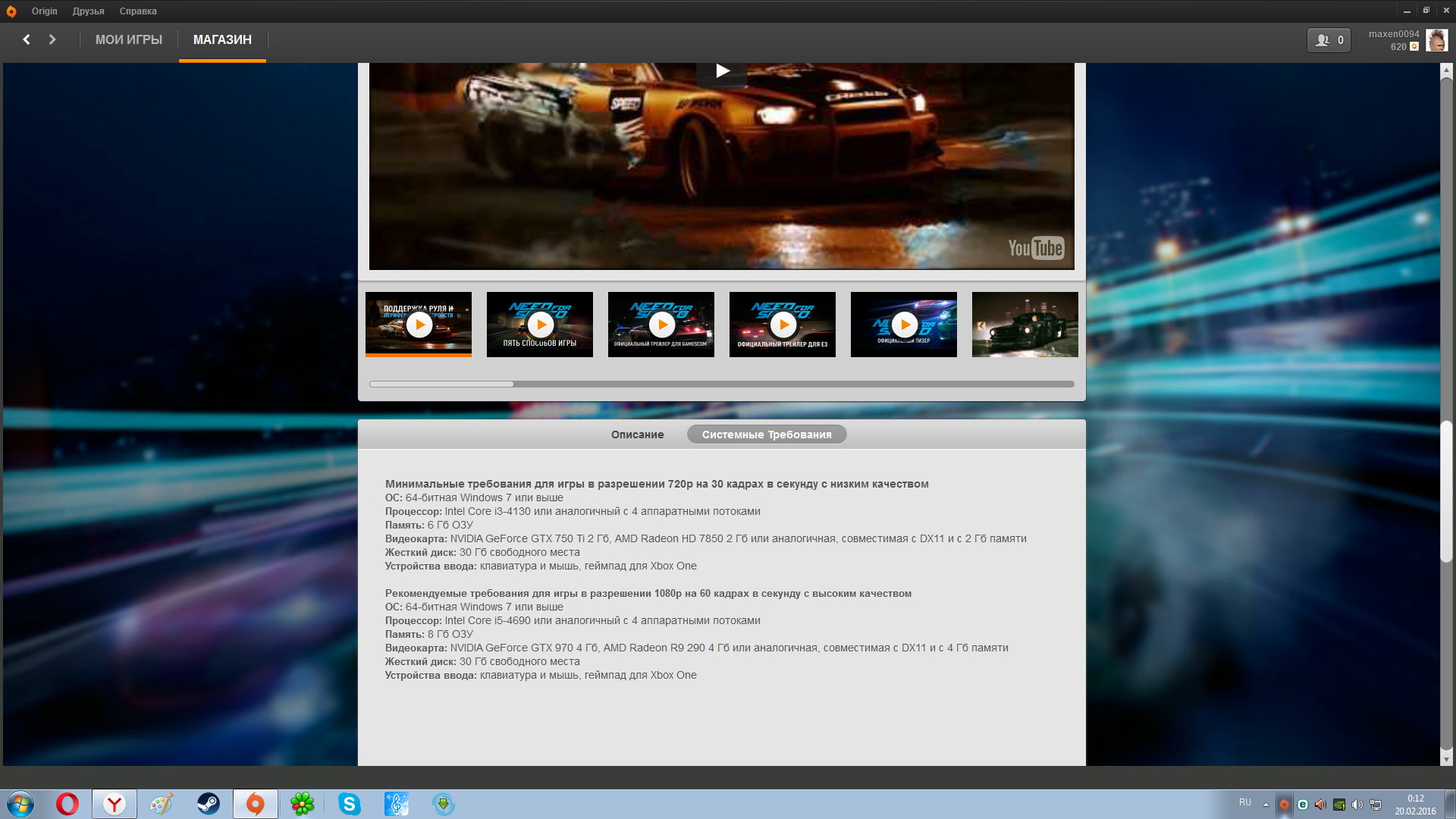The image size is (1456, 819).
Task: Click the back navigation arrow
Action: (x=27, y=39)
